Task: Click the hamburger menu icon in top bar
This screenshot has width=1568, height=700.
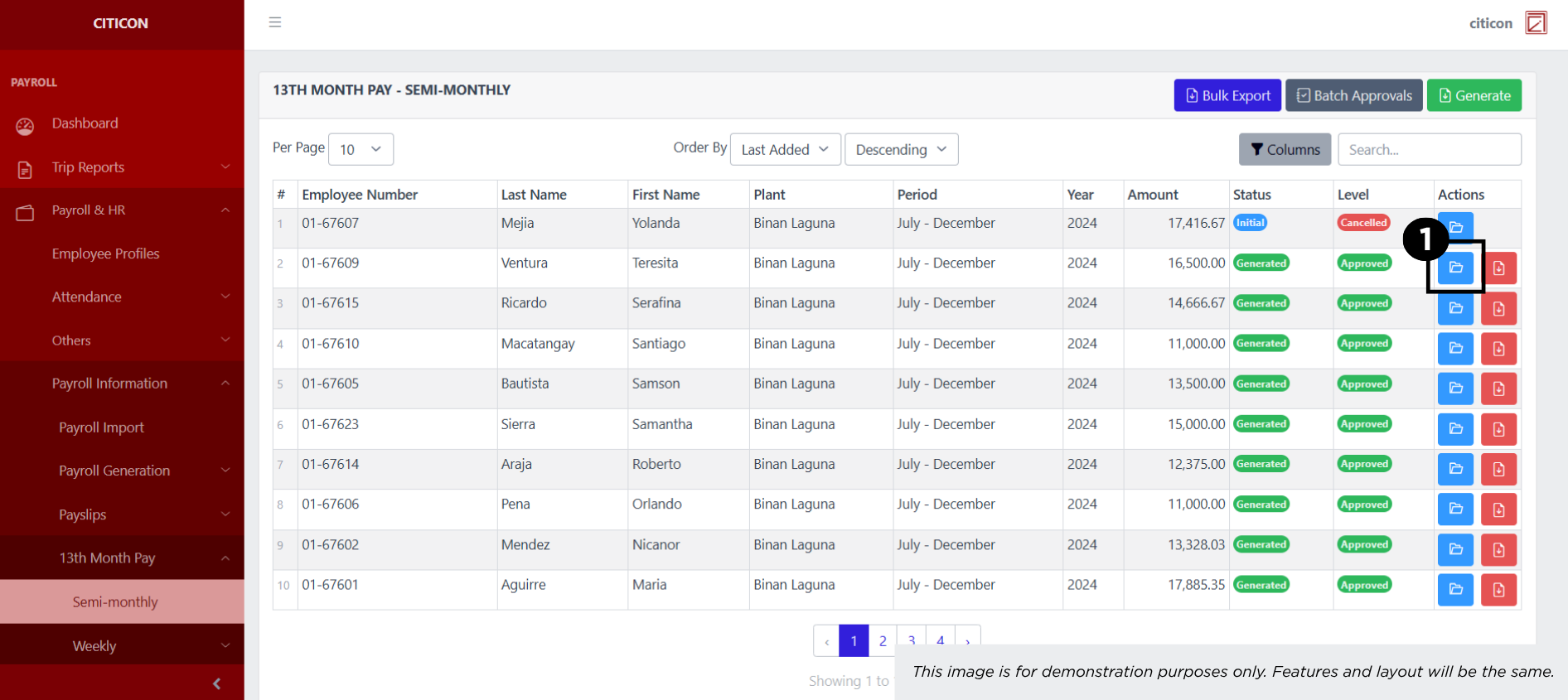Action: [x=275, y=22]
